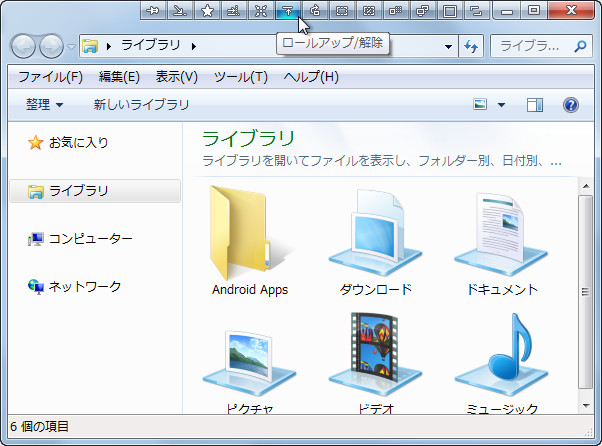
Task: Click the curved arrow monitor button in title bar
Action: 315,10
